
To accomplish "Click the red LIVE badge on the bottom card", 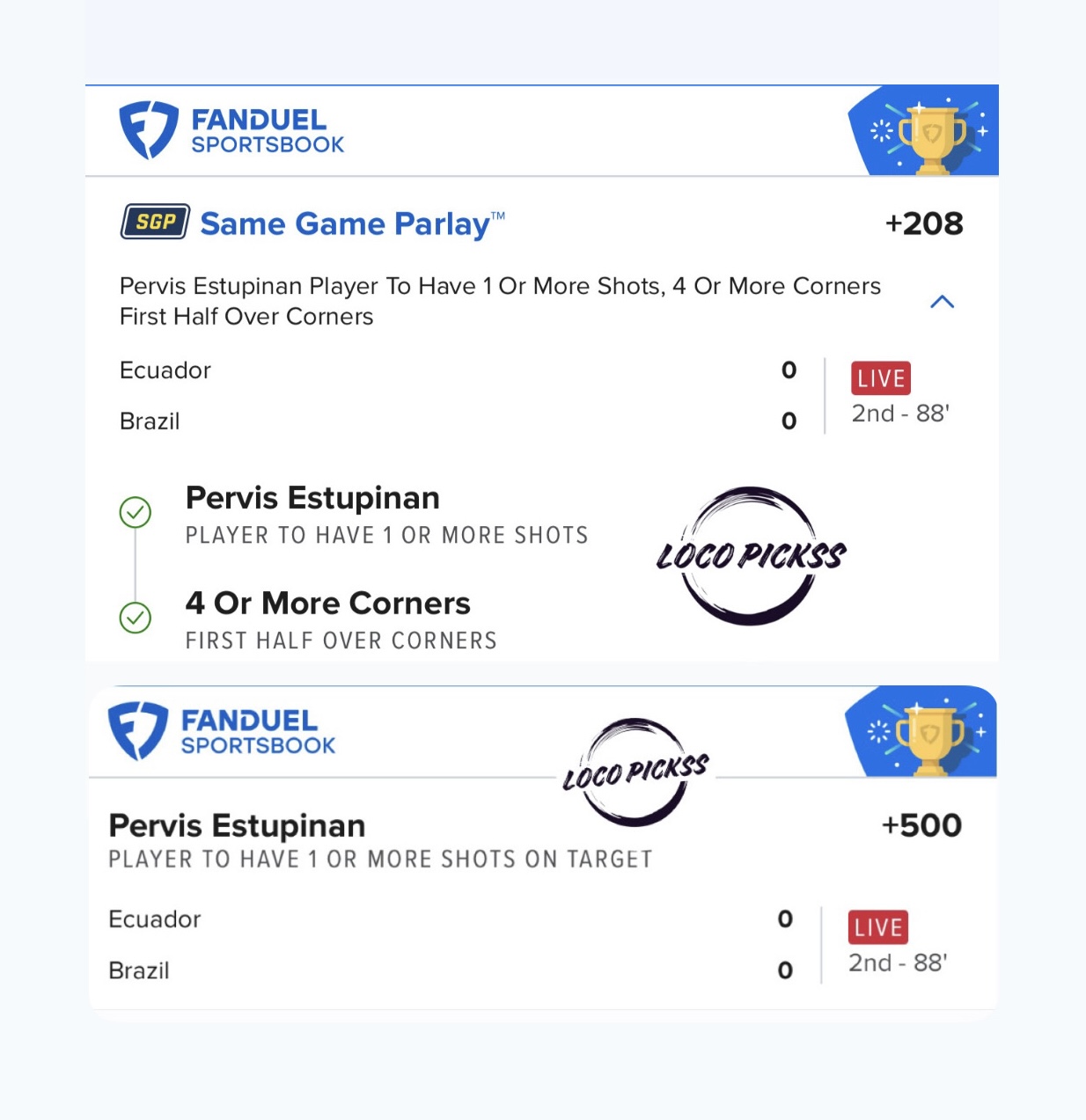I will [x=877, y=927].
